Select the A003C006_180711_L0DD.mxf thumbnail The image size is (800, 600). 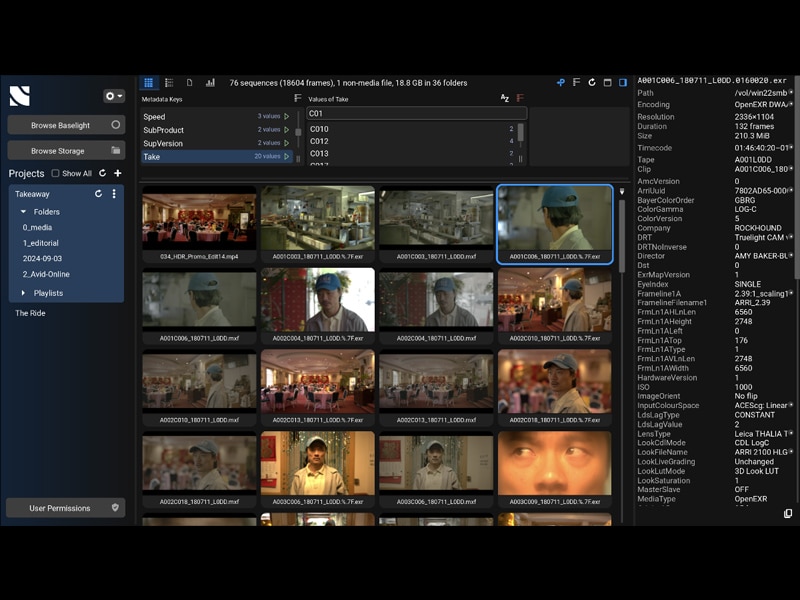pyautogui.click(x=436, y=469)
